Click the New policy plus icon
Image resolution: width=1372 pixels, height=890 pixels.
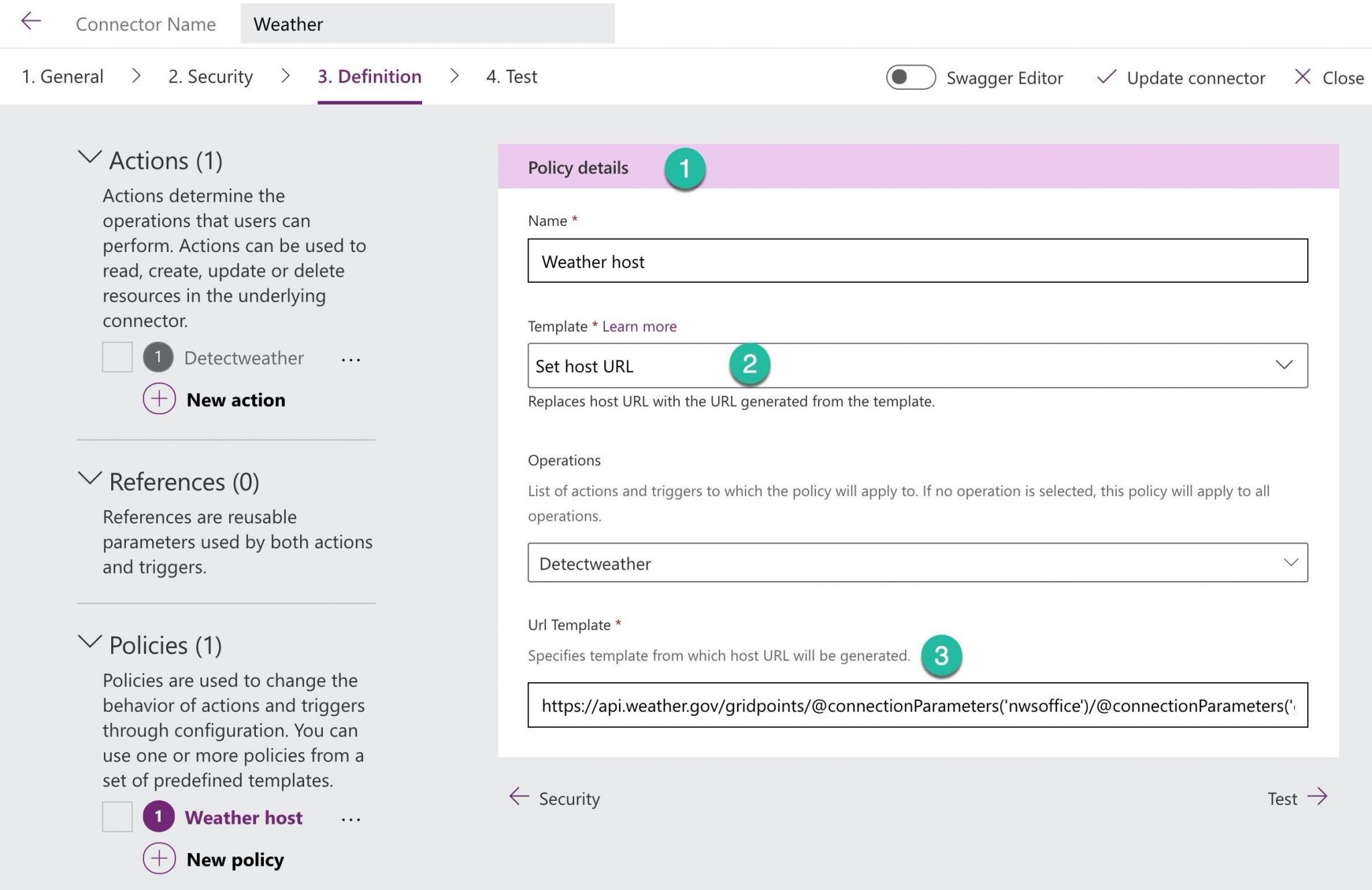tap(159, 859)
